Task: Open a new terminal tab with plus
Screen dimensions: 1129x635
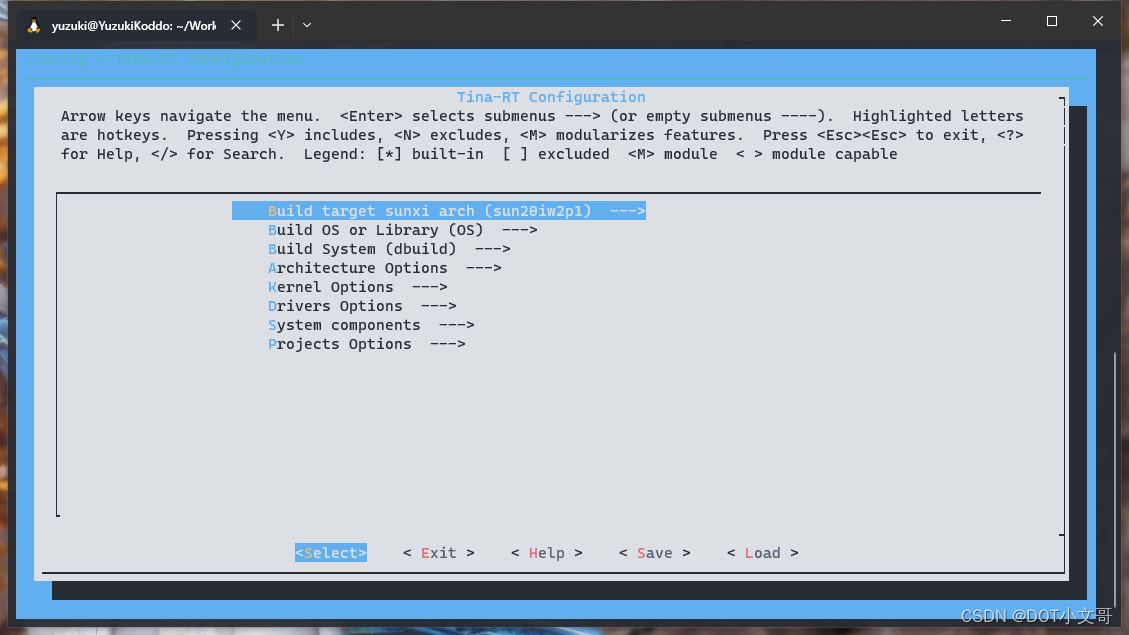Action: (x=278, y=25)
